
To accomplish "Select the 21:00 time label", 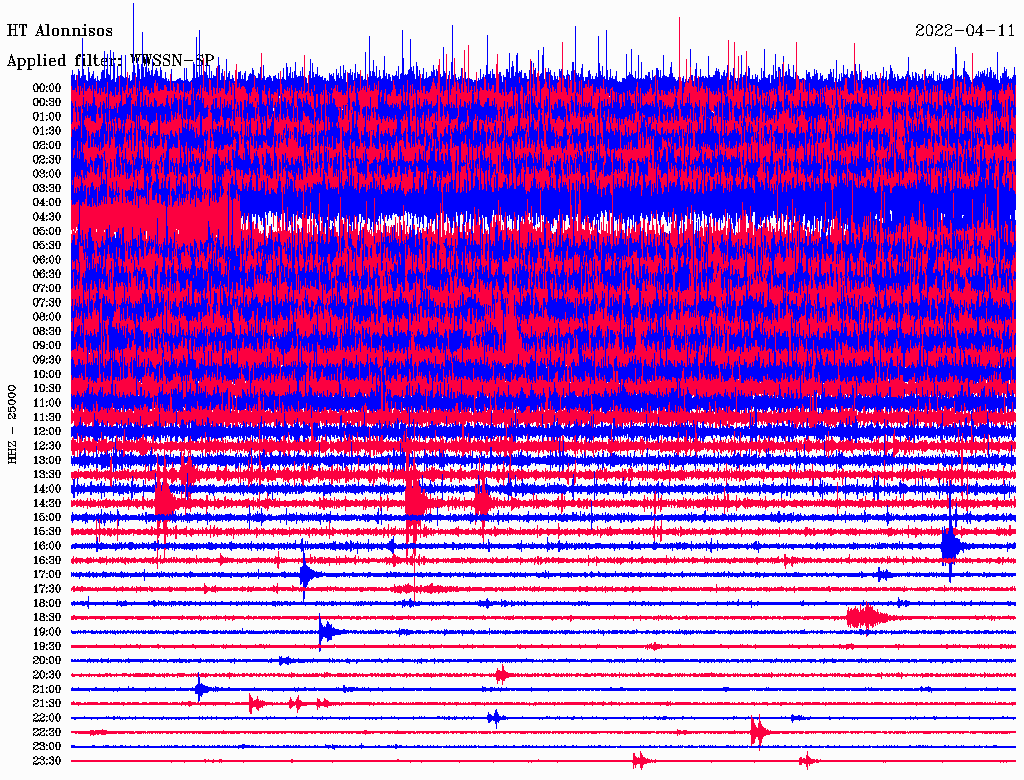I will tap(47, 690).
